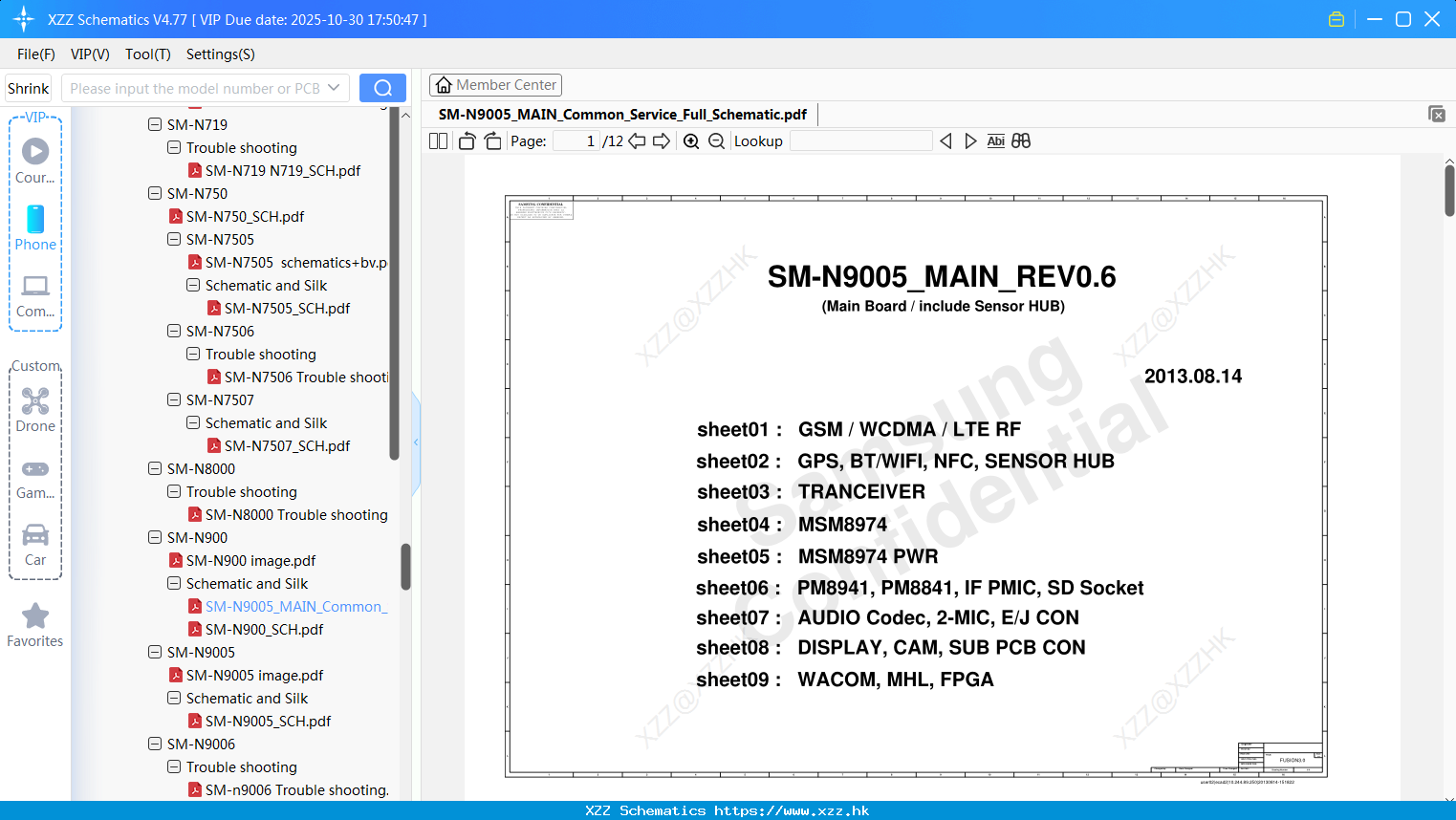Collapse the SM-N900 tree node
Viewport: 1456px width, 820px height.
pos(155,537)
